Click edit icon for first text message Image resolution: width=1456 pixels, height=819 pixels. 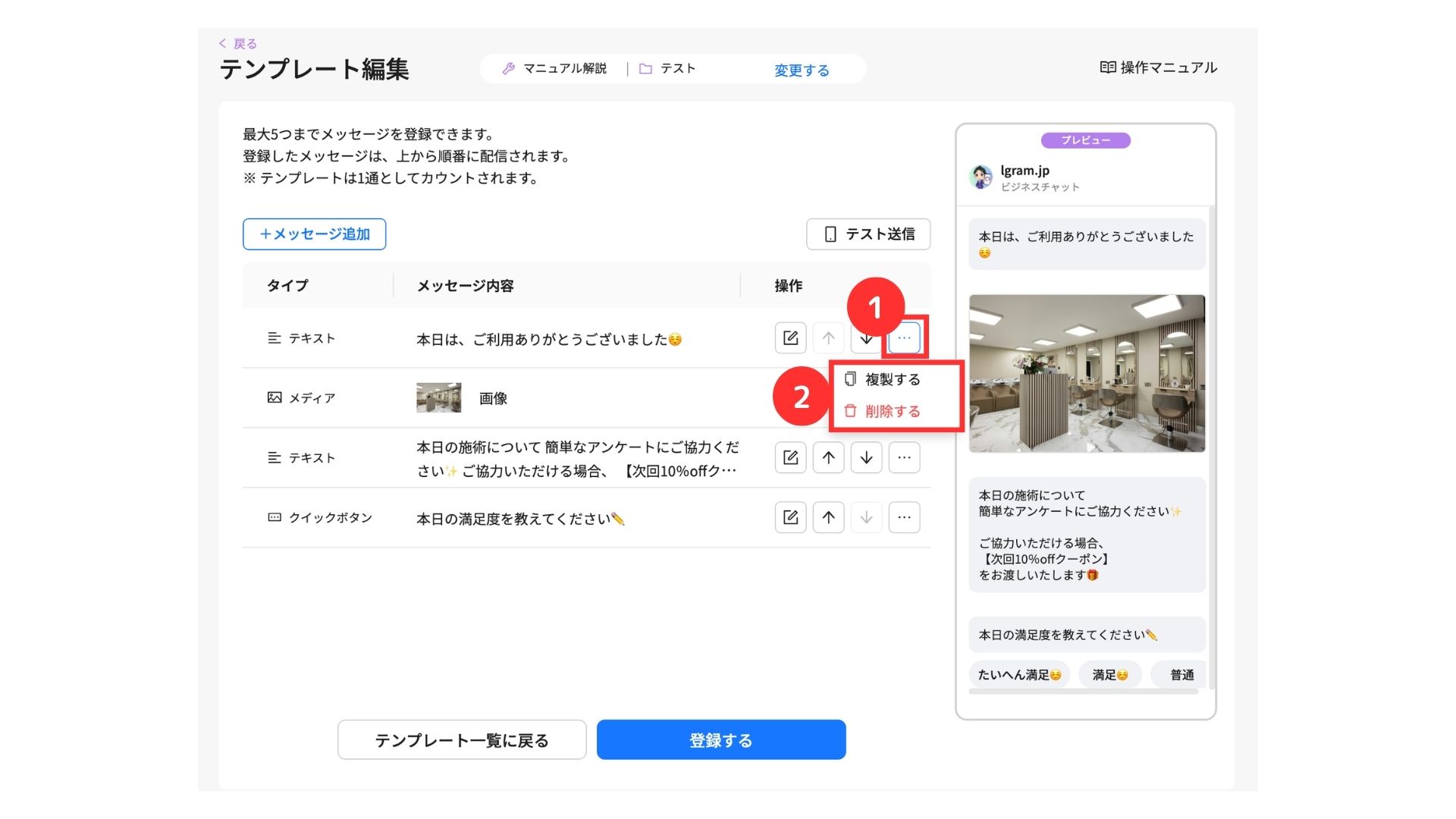coord(790,338)
